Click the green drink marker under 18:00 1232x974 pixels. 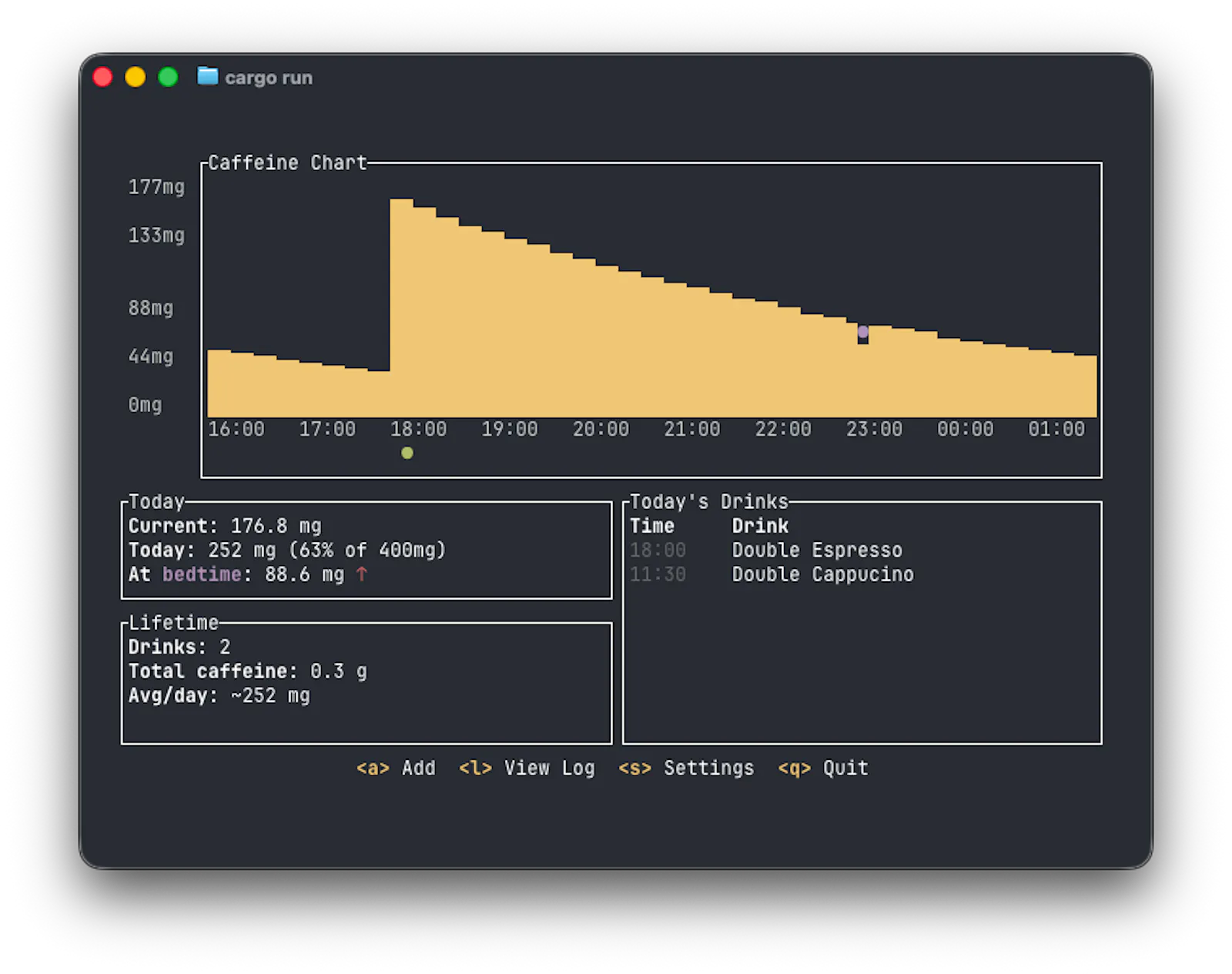pos(407,453)
